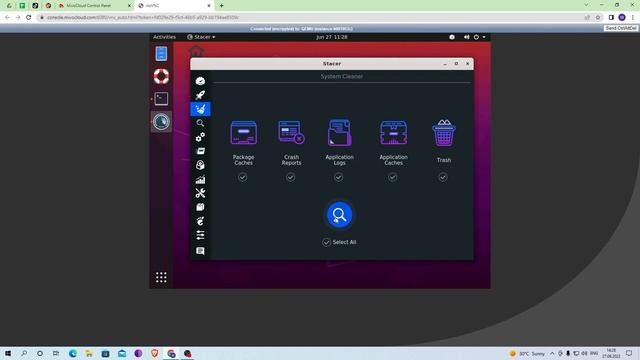640x360 pixels.
Task: Show hidden system tray icons chevron
Action: coord(552,353)
